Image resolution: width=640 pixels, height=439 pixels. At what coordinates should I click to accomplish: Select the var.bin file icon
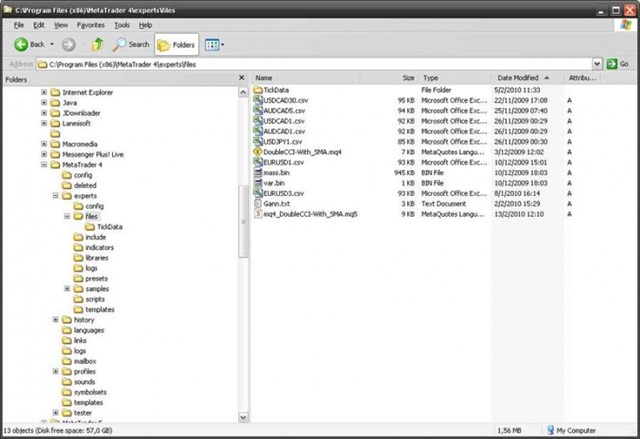click(258, 183)
